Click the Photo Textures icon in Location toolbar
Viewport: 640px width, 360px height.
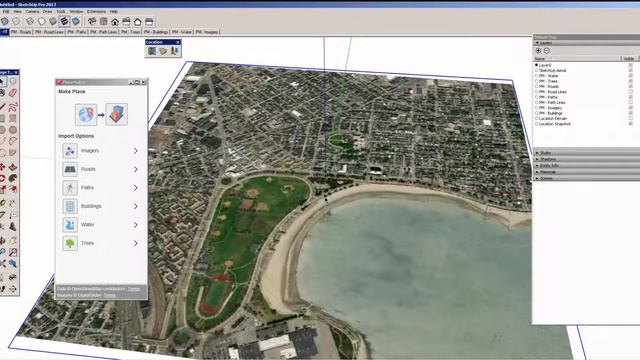[x=175, y=51]
